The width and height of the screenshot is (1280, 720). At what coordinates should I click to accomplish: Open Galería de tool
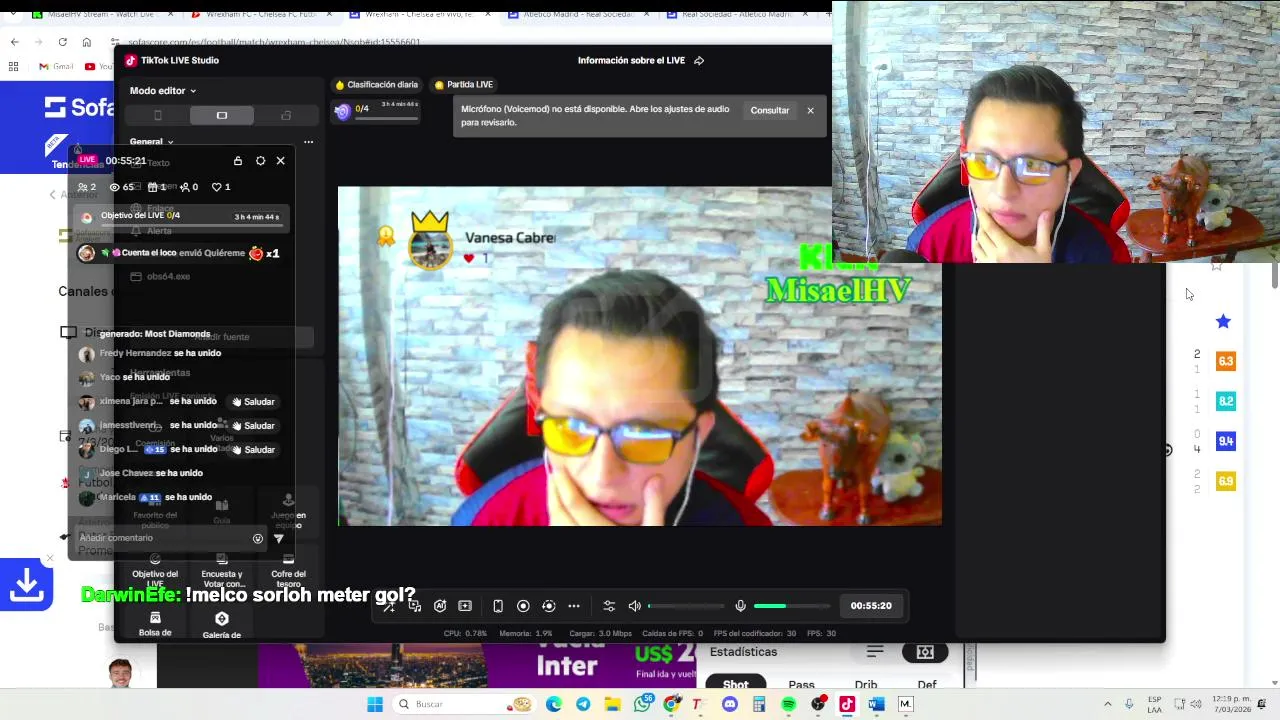222,625
